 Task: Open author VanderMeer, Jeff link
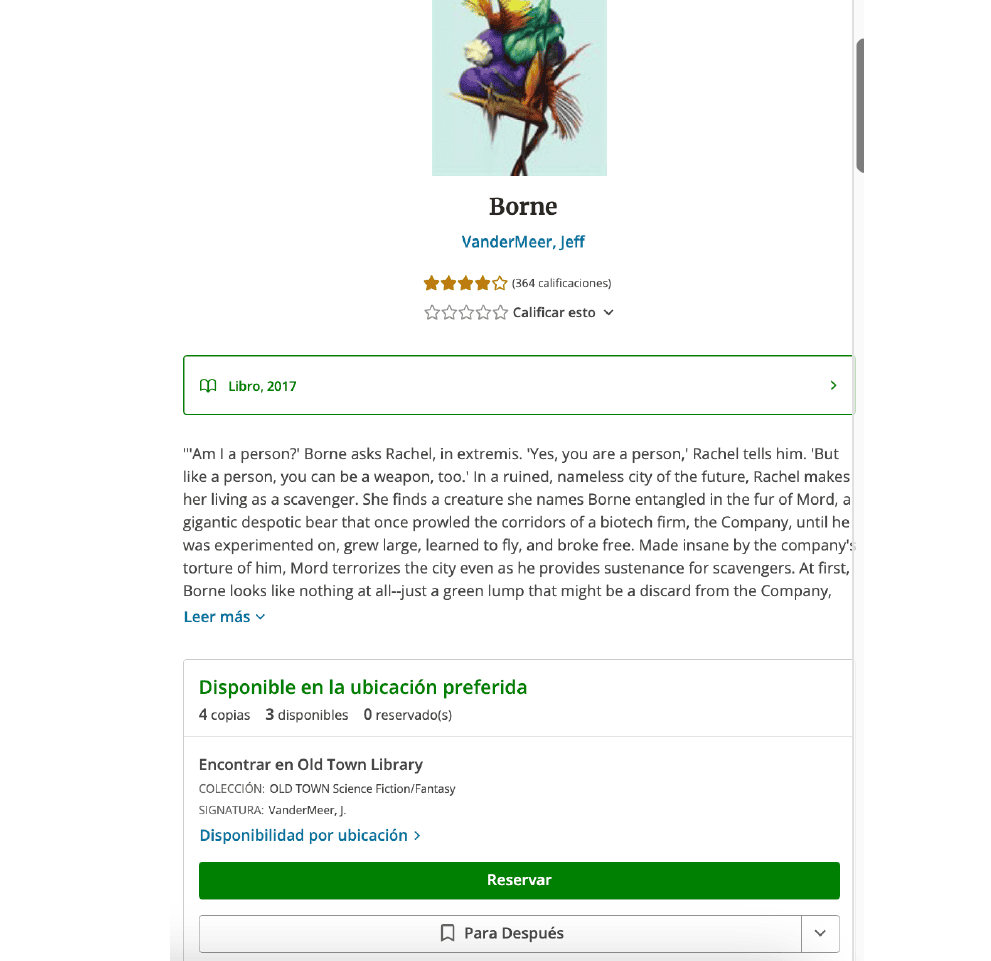[523, 242]
